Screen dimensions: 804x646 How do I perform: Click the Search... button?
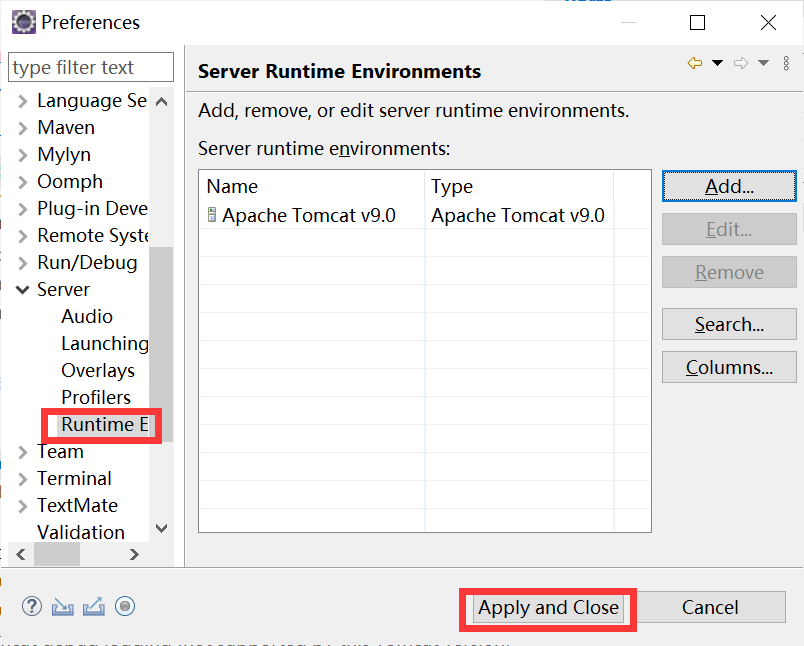tap(729, 324)
